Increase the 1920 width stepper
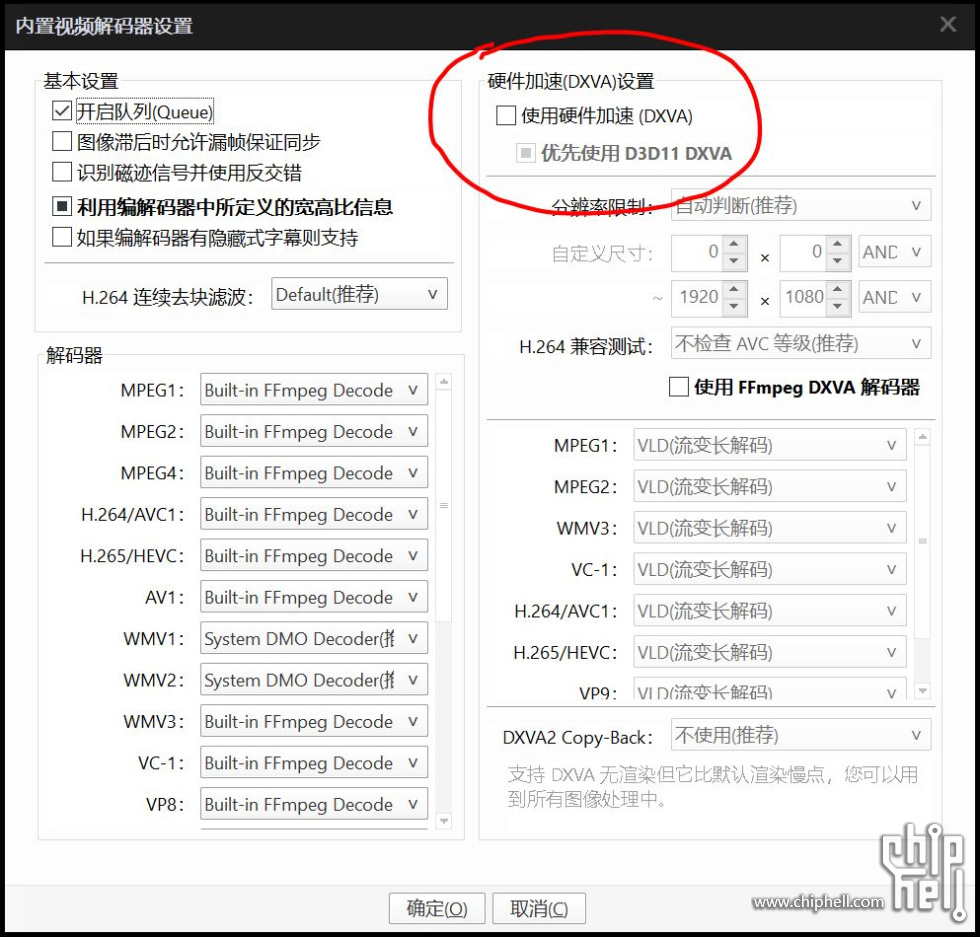This screenshot has width=980, height=937. pyautogui.click(x=734, y=289)
